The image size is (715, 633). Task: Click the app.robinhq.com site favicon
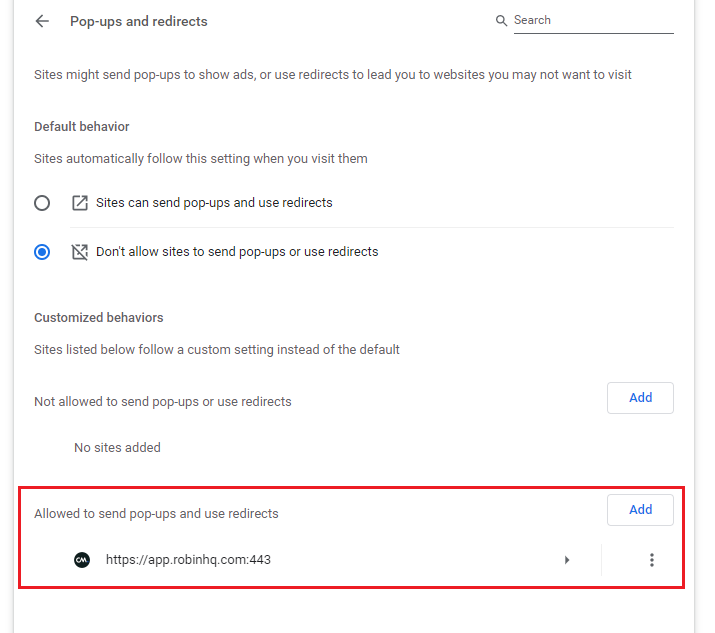pyautogui.click(x=82, y=560)
